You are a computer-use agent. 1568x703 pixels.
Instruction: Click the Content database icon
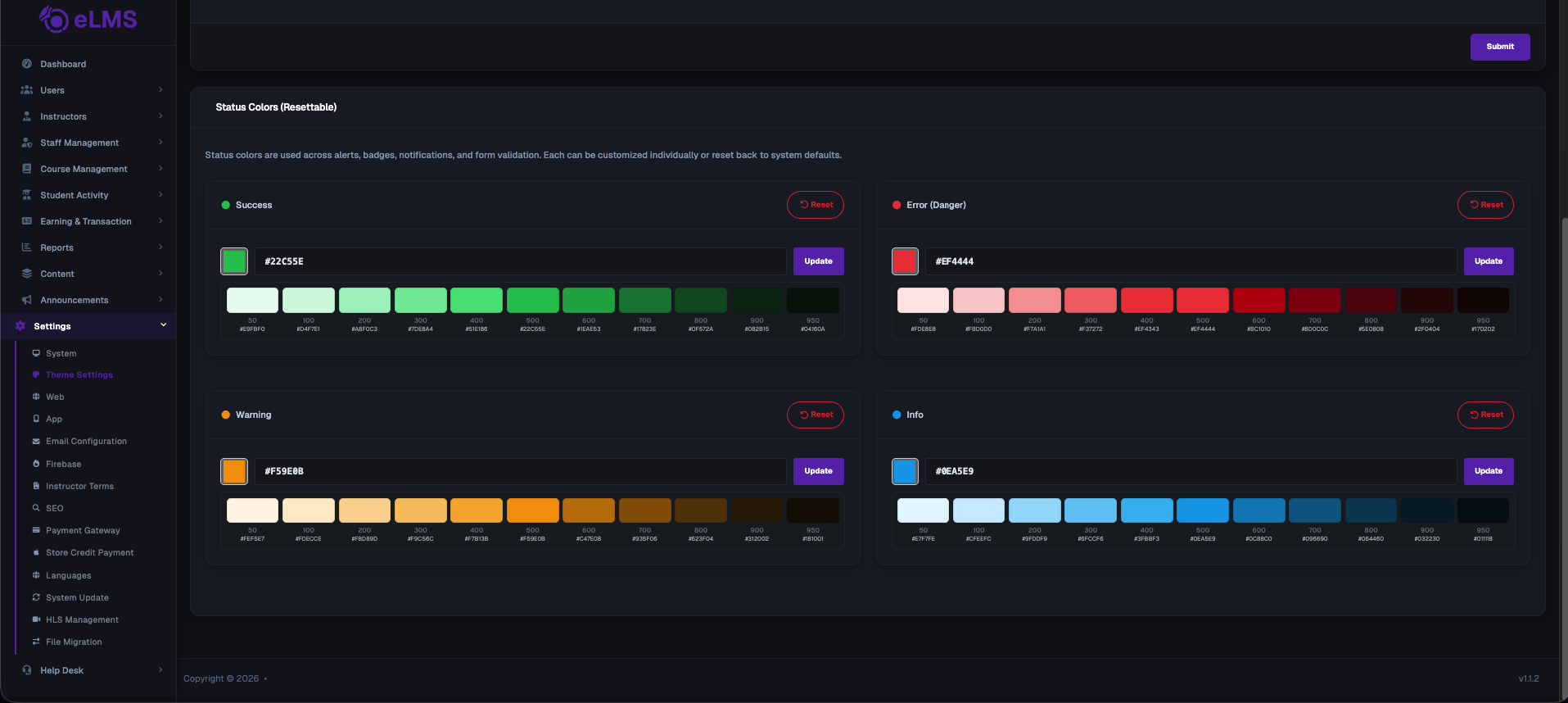(x=27, y=274)
